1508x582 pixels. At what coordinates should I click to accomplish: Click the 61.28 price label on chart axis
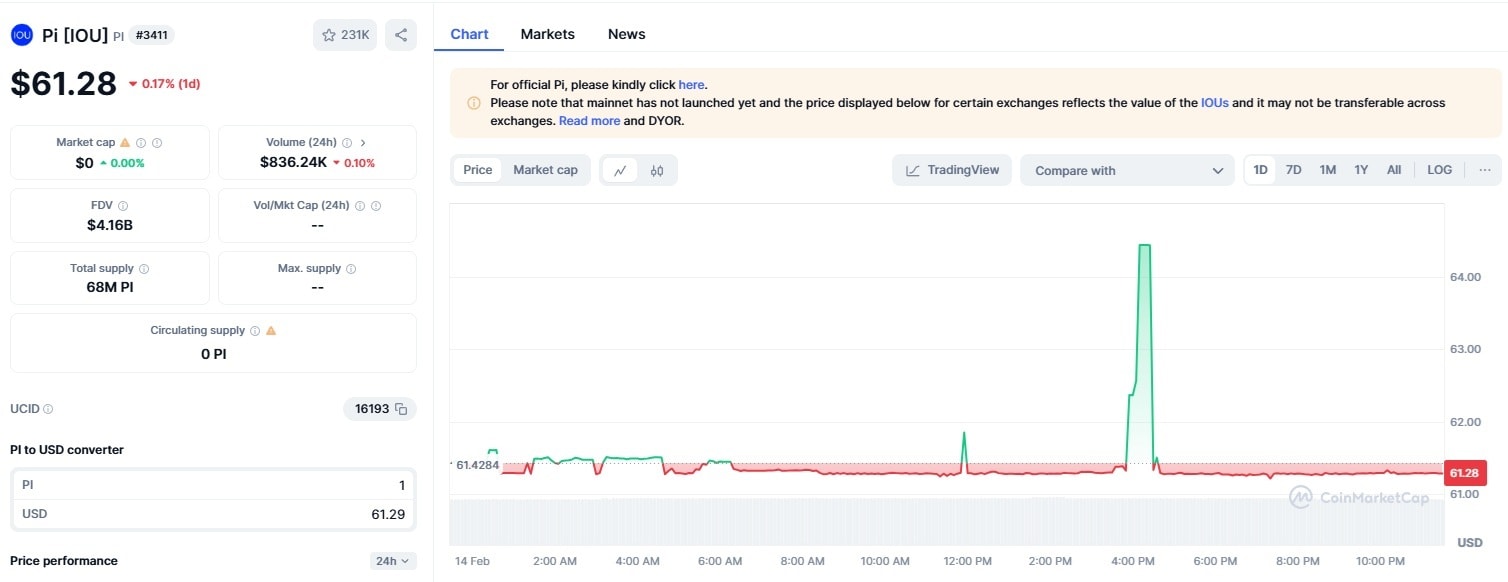tap(1464, 473)
